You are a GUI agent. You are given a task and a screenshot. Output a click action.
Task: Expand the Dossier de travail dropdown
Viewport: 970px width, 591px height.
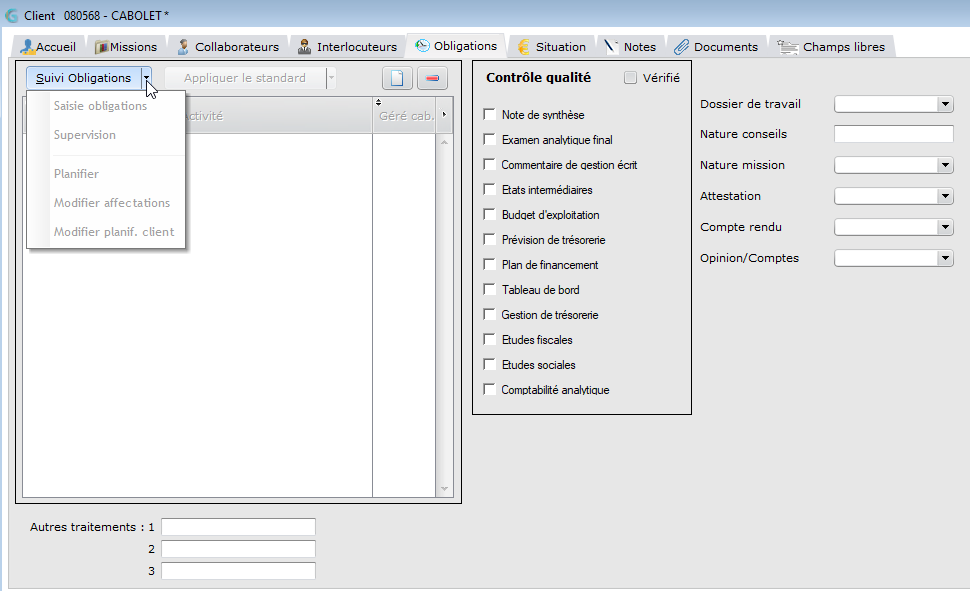pyautogui.click(x=945, y=104)
